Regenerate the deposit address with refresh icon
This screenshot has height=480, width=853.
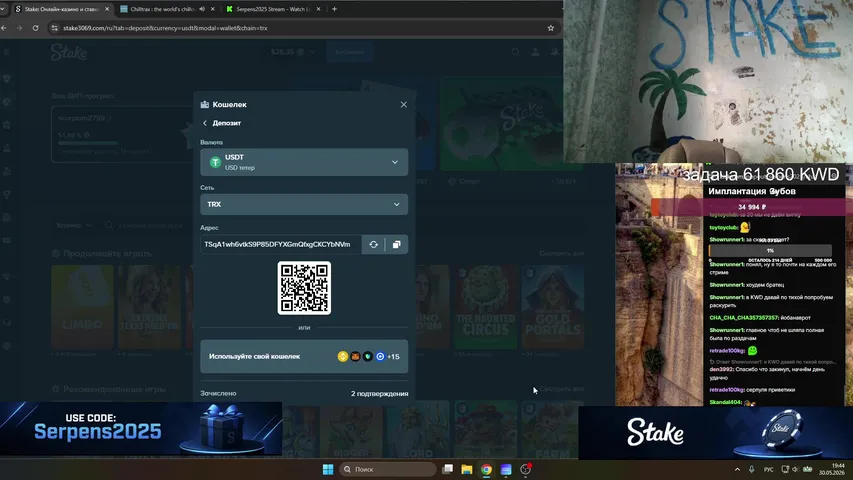click(374, 244)
